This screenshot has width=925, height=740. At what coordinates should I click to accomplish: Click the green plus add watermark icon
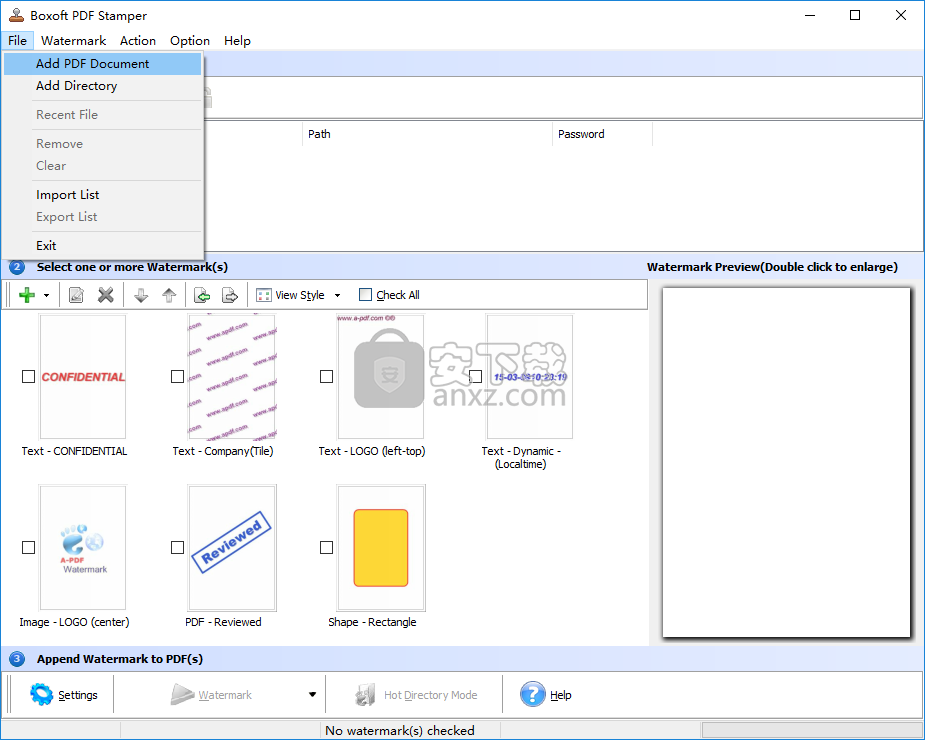click(x=27, y=294)
